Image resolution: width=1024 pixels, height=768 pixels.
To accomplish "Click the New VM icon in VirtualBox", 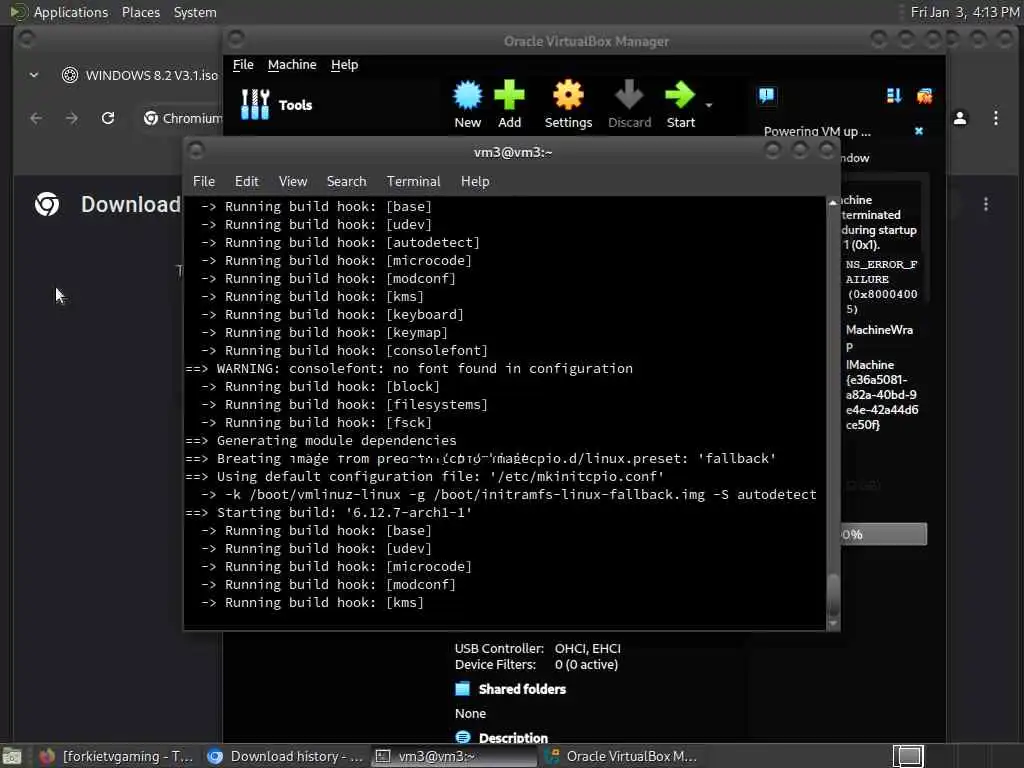I will tap(468, 104).
